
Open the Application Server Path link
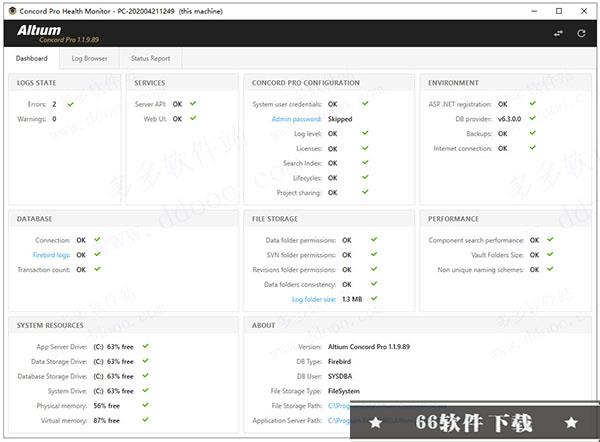coord(339,421)
